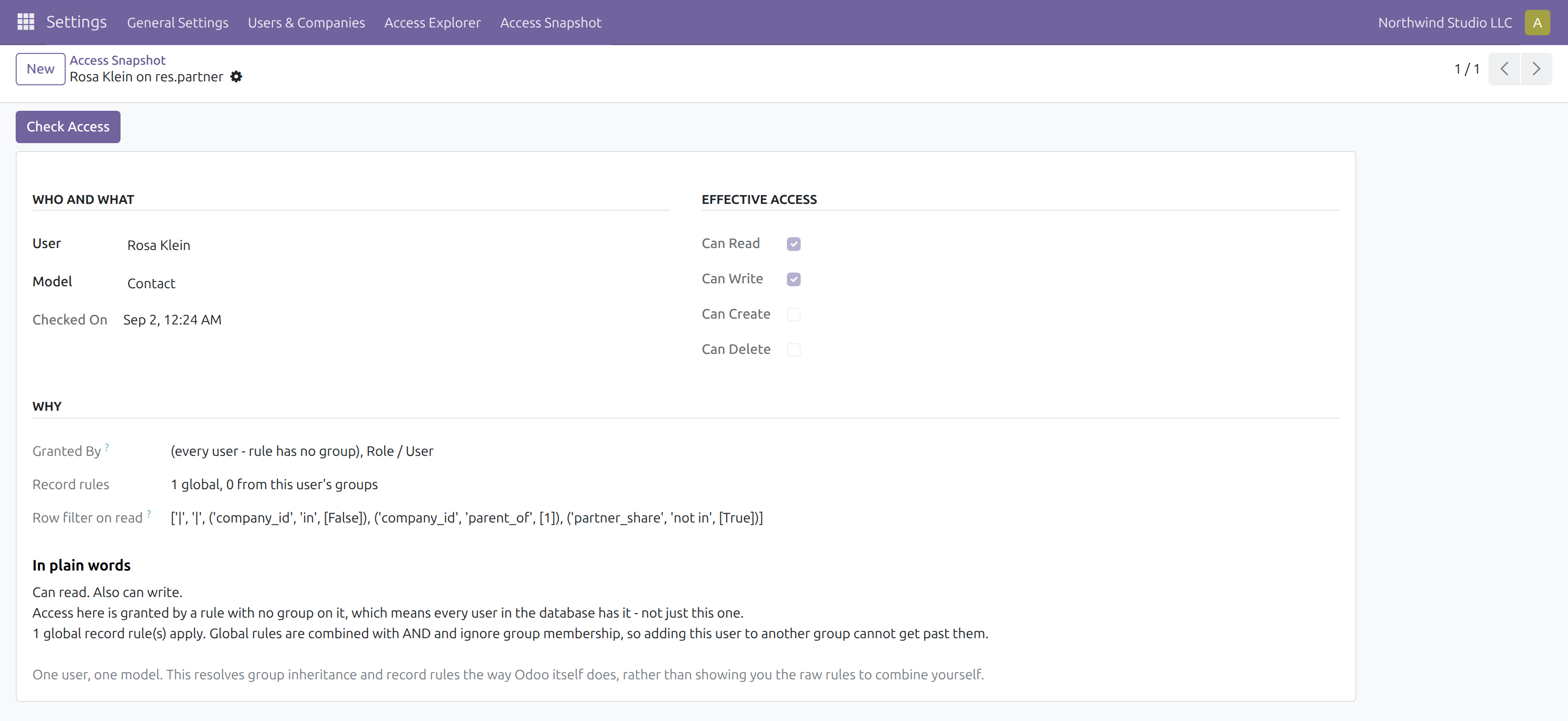
Task: Click the 'In plain words' heading
Action: (x=81, y=565)
